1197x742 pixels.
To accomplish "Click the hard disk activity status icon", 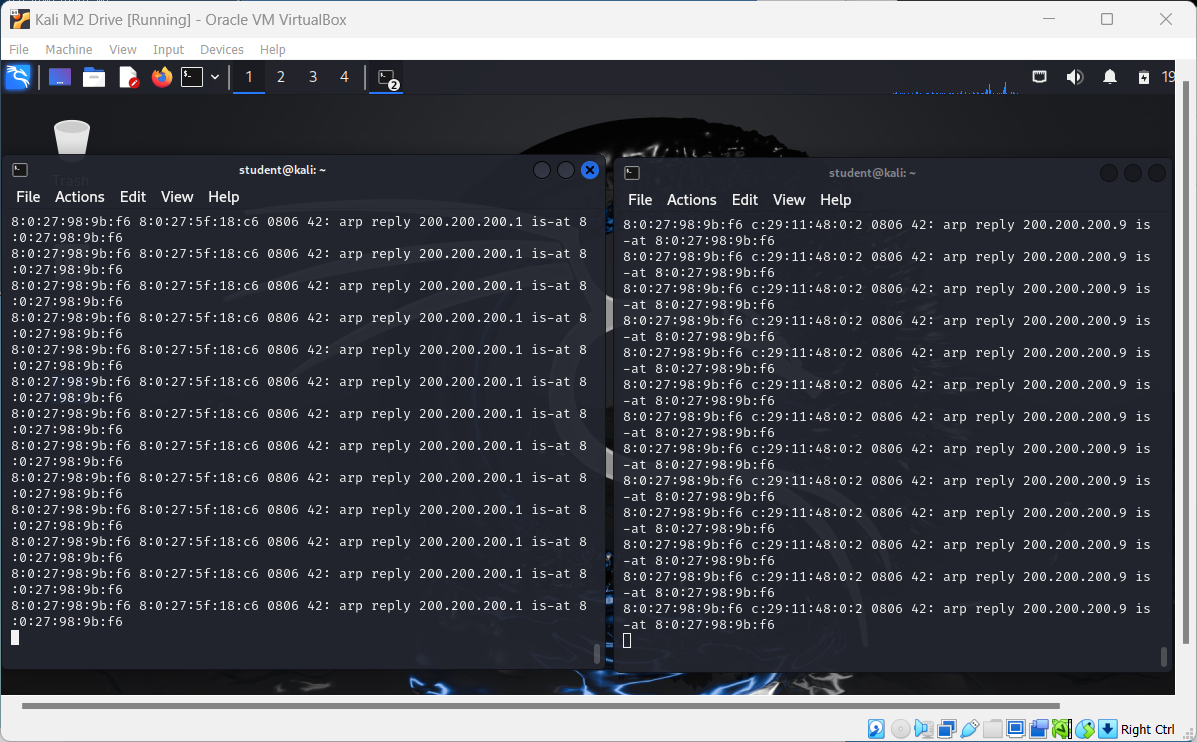I will (x=876, y=729).
